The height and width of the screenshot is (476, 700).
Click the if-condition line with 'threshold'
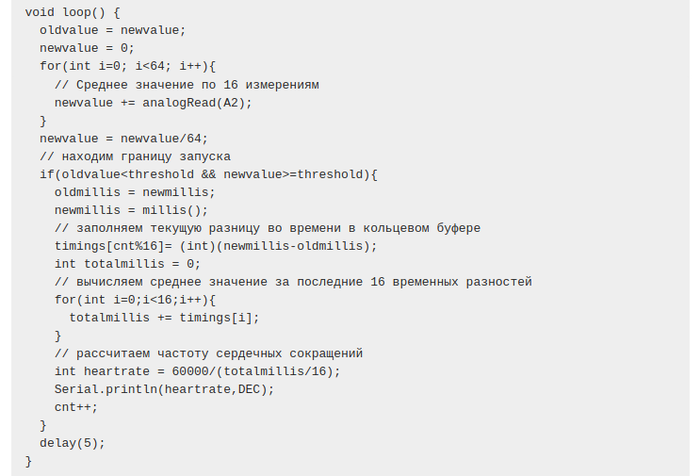(x=208, y=174)
